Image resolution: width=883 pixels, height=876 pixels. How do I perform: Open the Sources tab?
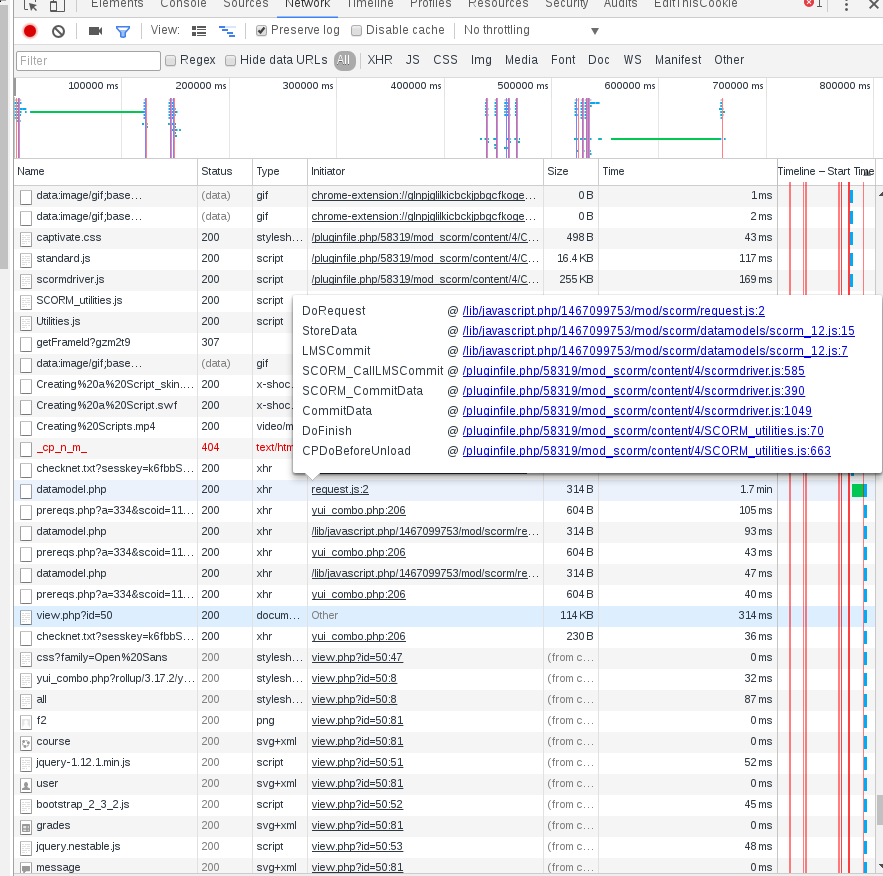click(x=246, y=5)
